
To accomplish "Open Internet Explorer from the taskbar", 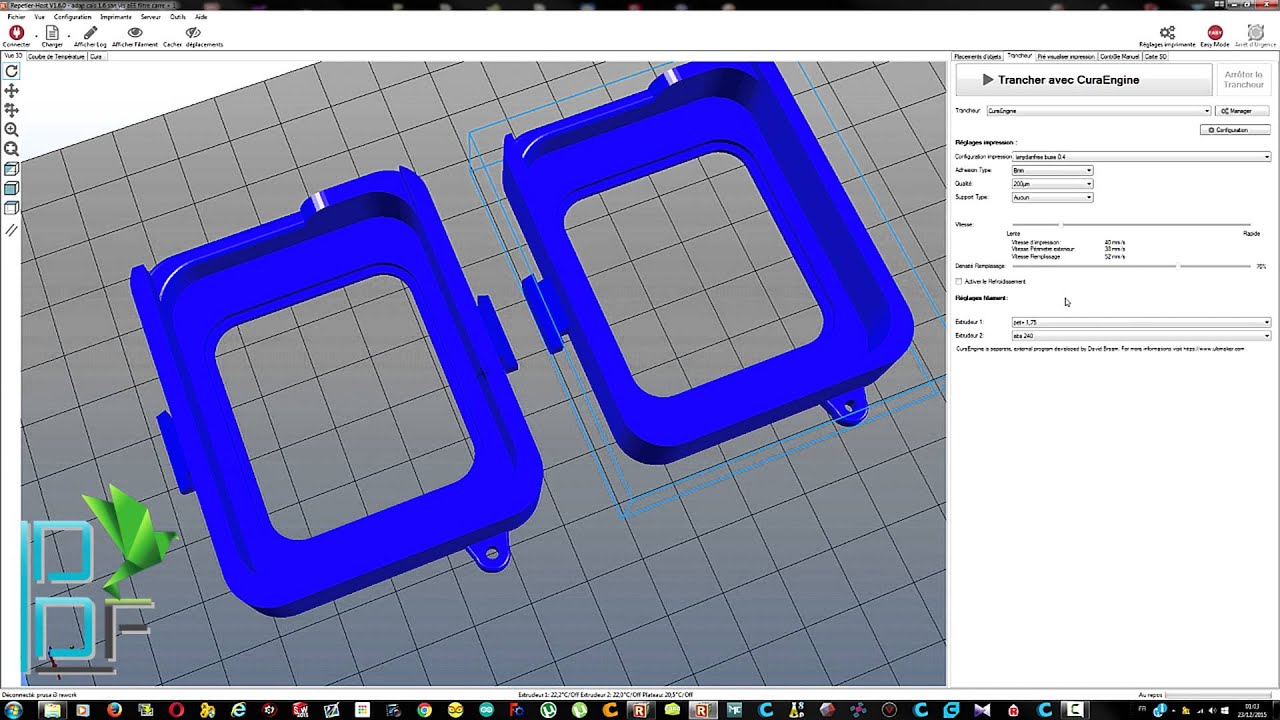I will tap(238, 710).
